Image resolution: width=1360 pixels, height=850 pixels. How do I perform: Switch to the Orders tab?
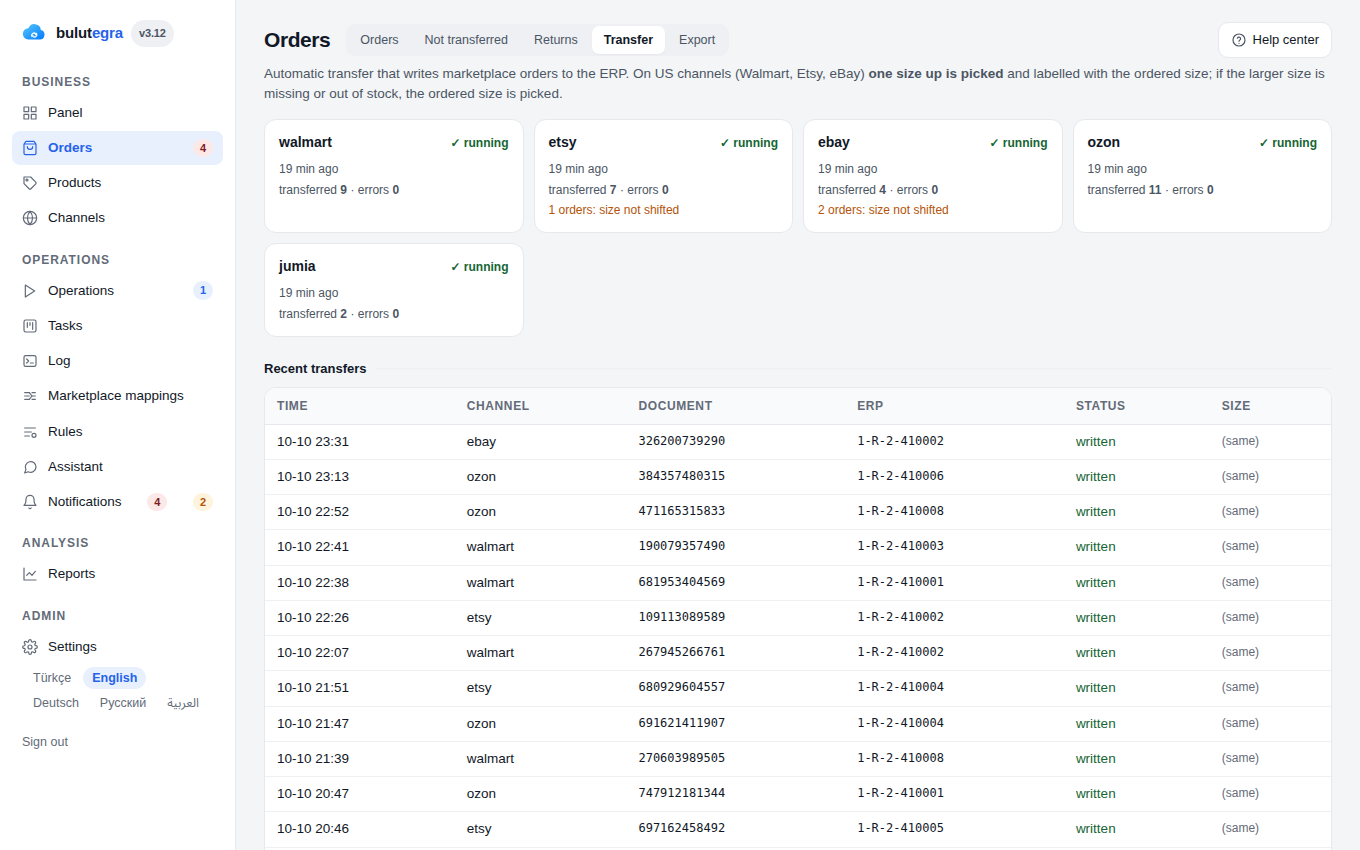point(379,40)
